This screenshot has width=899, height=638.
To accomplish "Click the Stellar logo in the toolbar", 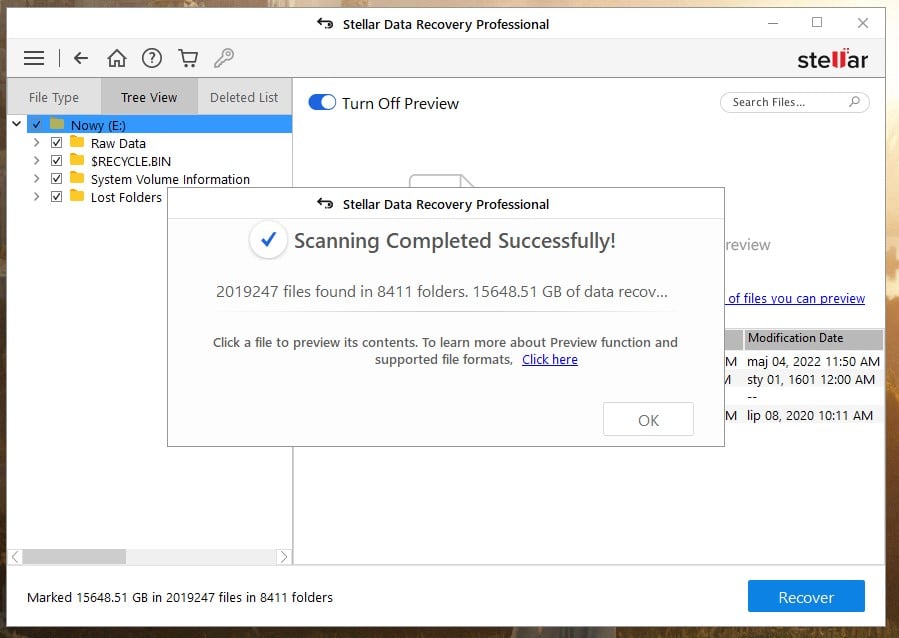I will pyautogui.click(x=832, y=59).
